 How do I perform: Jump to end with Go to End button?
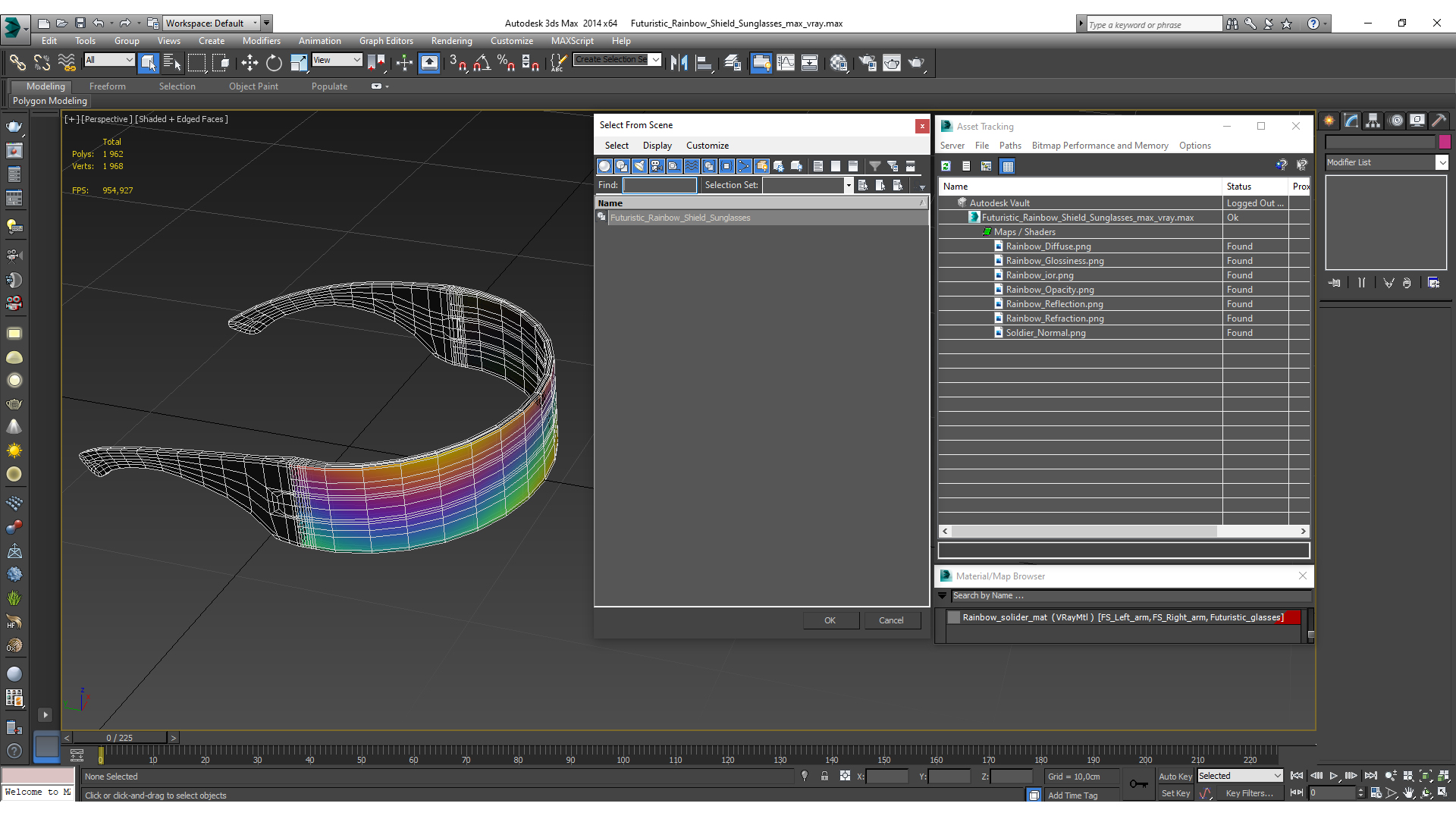point(1371,776)
